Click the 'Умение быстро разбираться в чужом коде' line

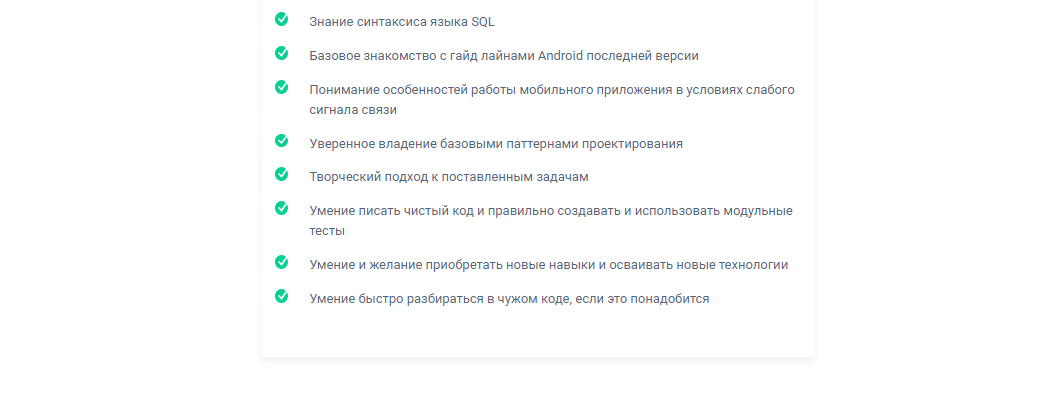pyautogui.click(x=439, y=299)
